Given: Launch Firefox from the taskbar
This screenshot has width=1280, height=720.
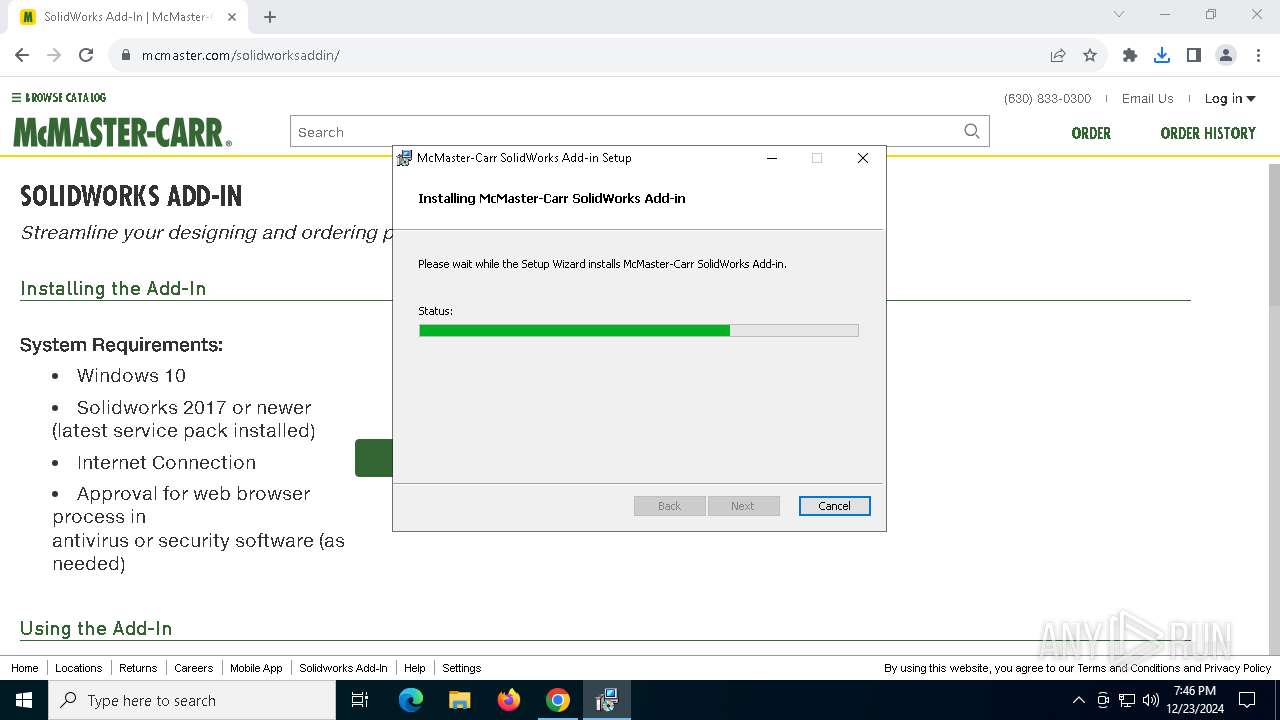Looking at the screenshot, I should [x=509, y=700].
